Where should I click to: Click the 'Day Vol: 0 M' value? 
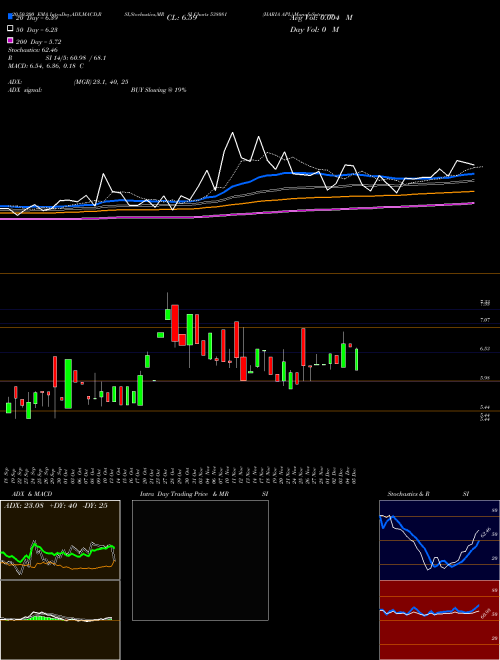314,29
